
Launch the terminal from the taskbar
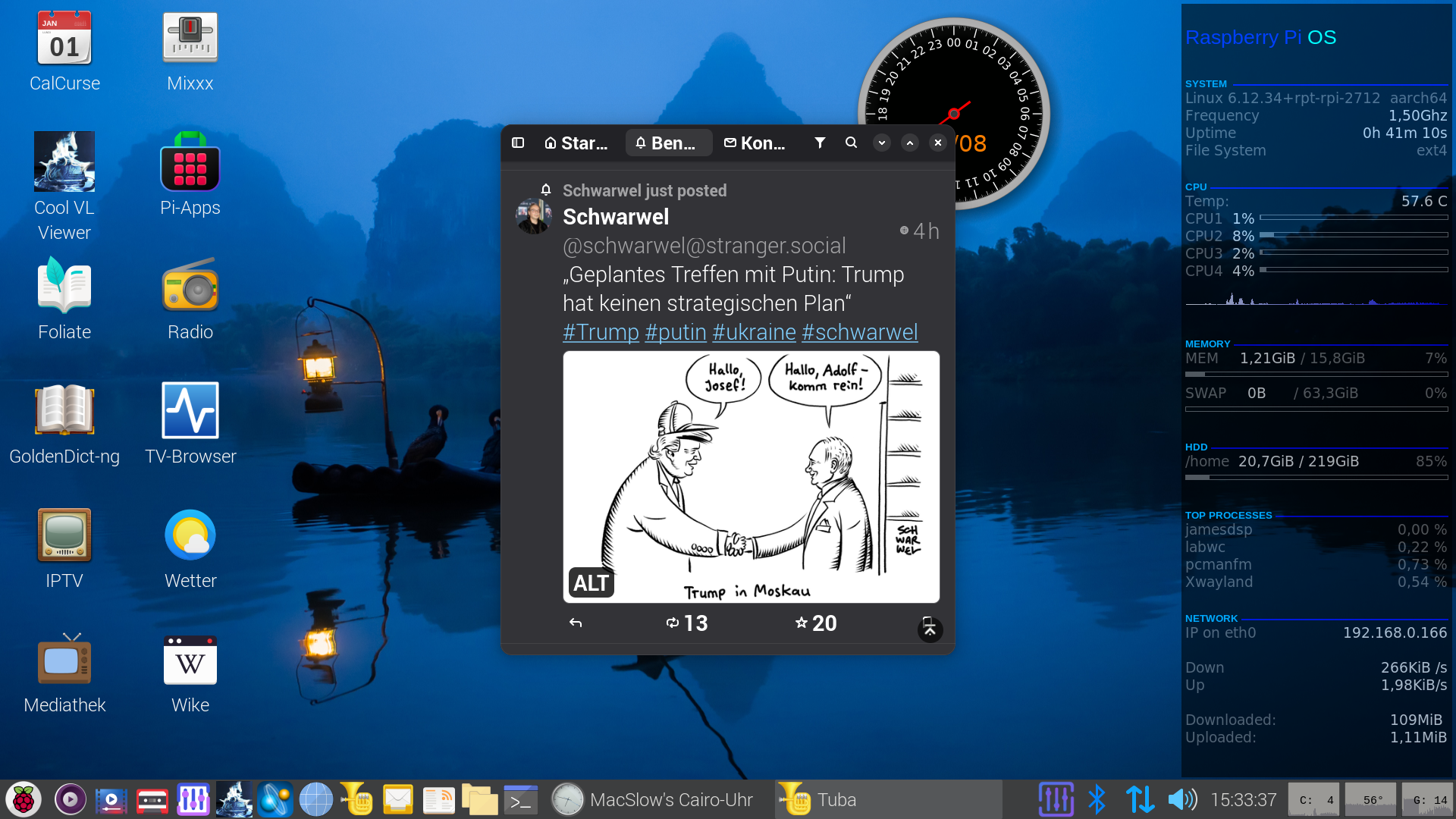pos(520,799)
